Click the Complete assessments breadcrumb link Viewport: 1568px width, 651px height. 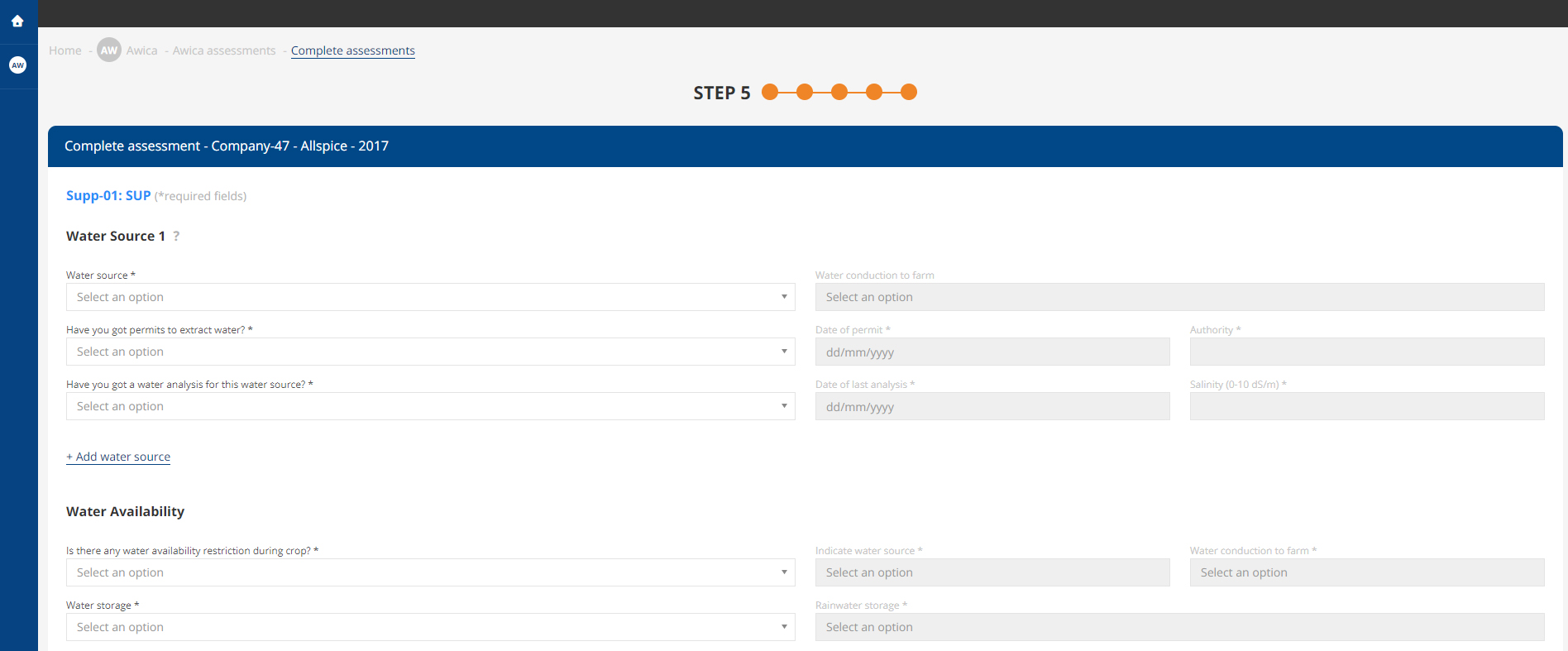pyautogui.click(x=353, y=50)
